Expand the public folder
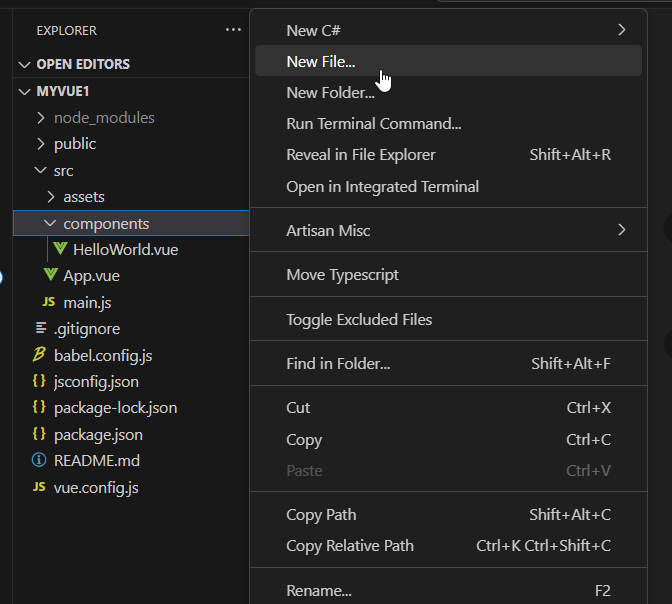The image size is (672, 604). tap(41, 144)
